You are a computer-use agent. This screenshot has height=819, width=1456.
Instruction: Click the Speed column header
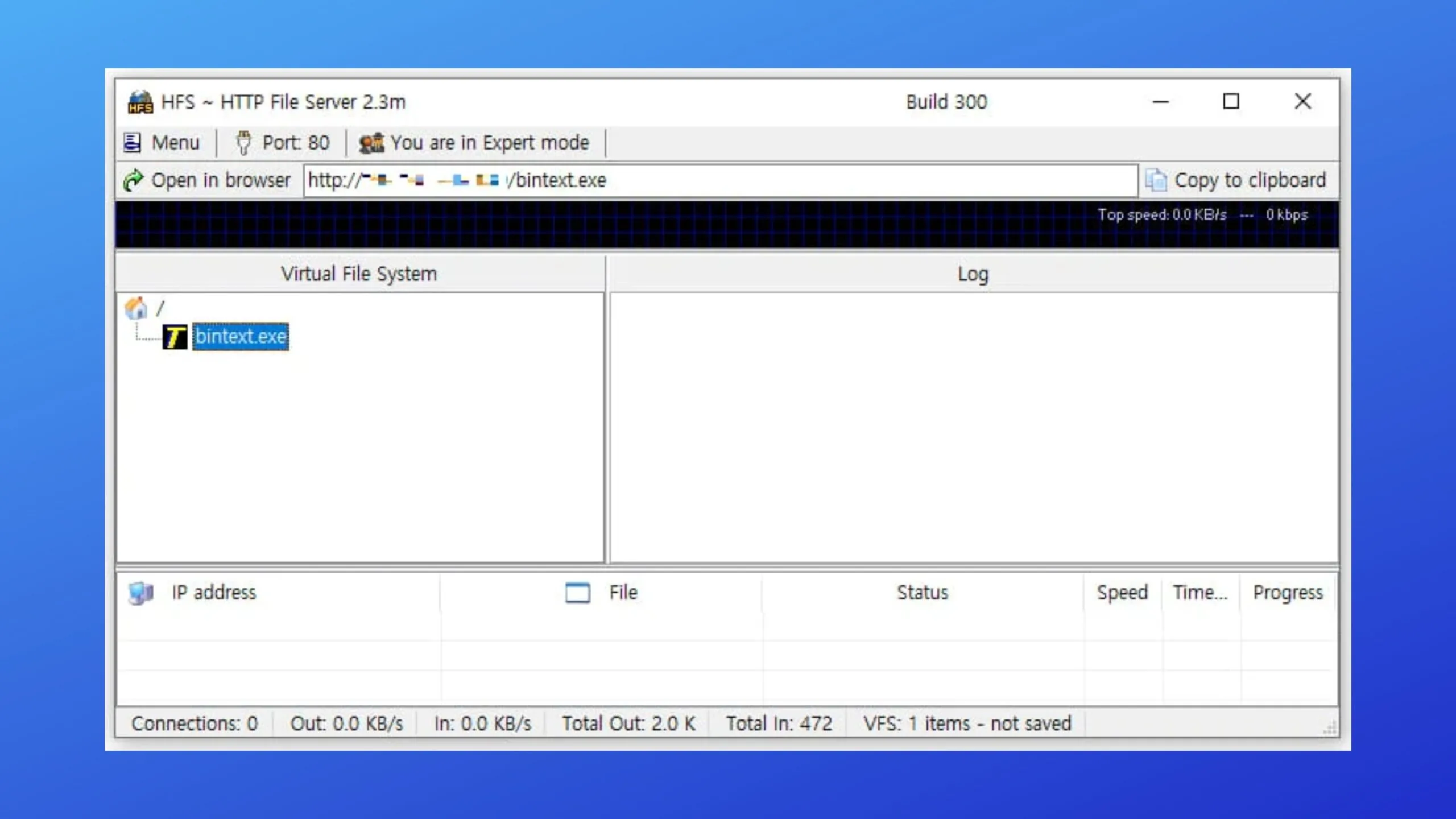1122,593
